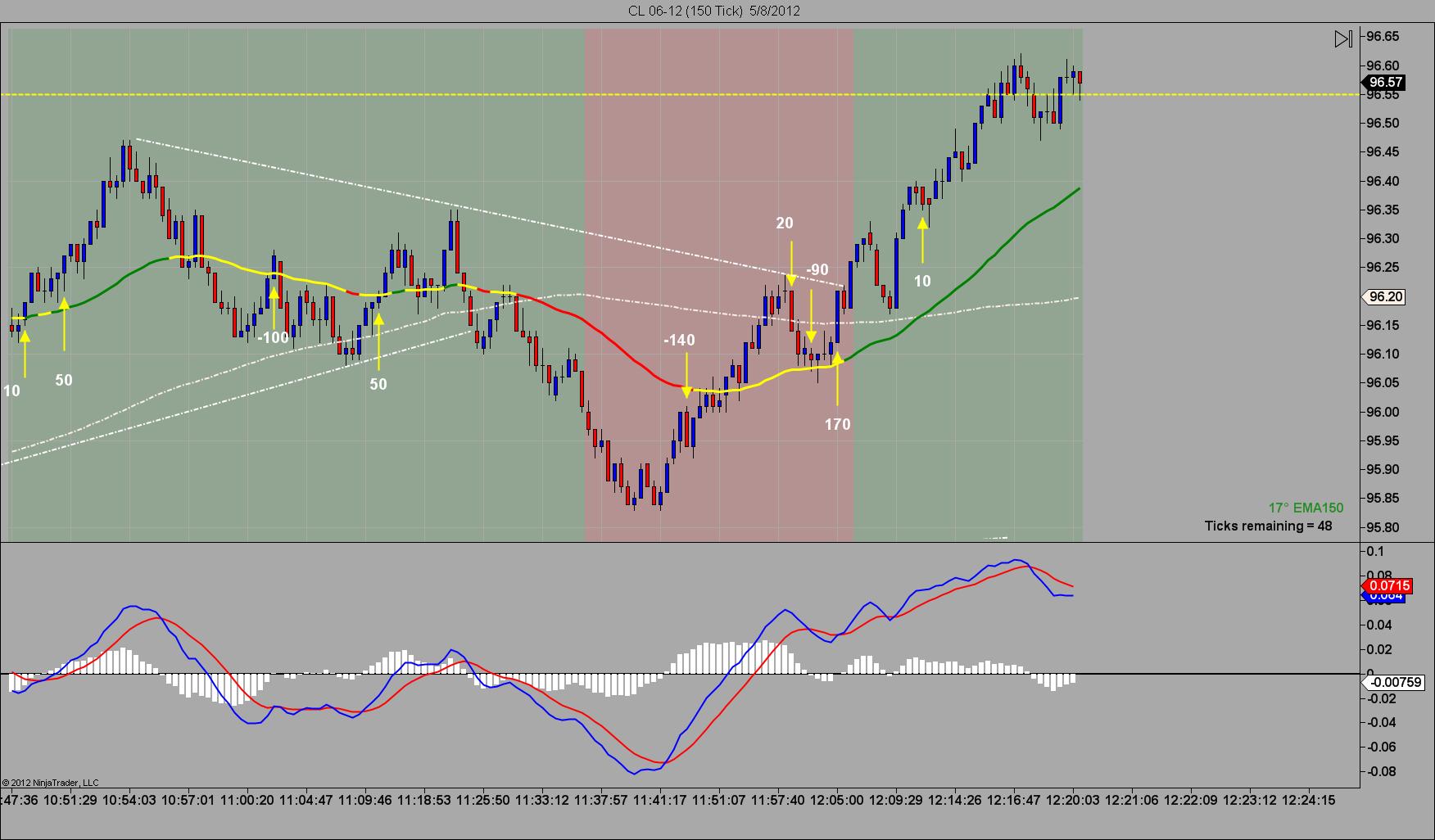
Task: Select the '17° EMA150' indicator label
Action: pos(1306,508)
